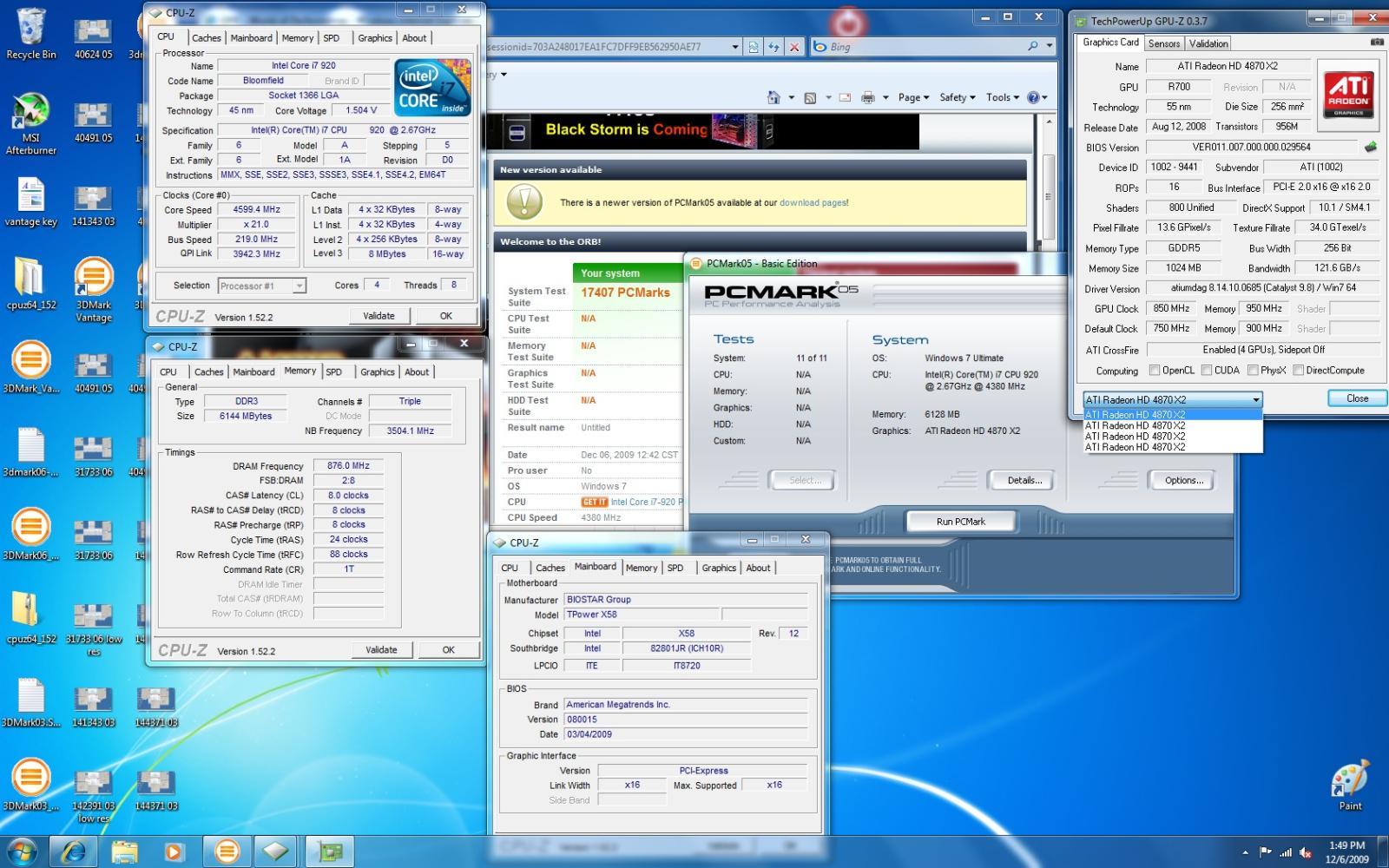Select the highlighted ATI Radeon HD 4870 X2 entry

1172,415
